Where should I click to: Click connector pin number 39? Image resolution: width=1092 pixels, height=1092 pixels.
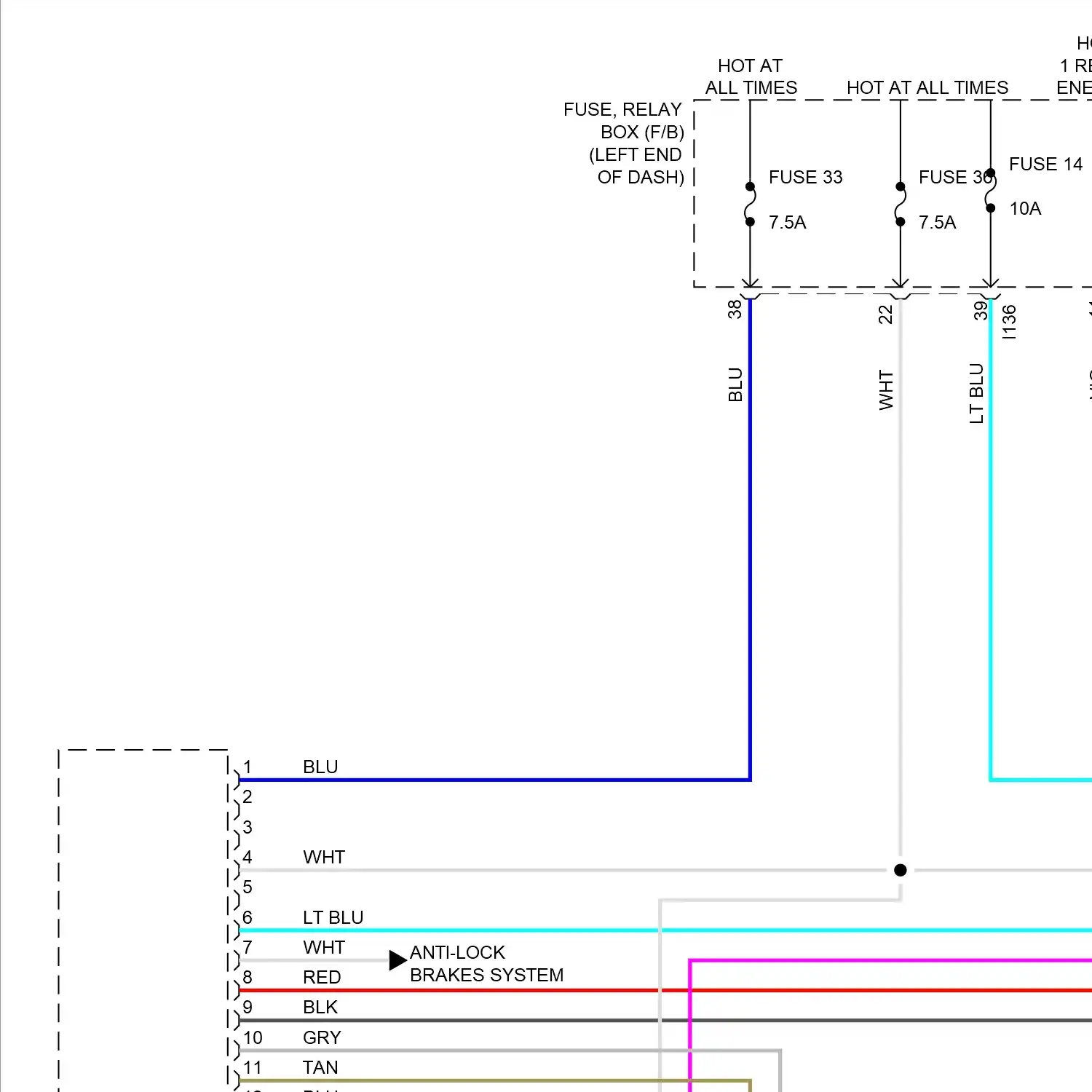(x=981, y=311)
